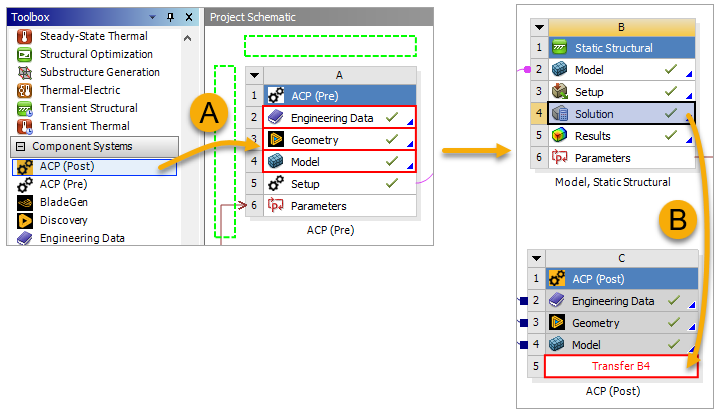
Task: Select Transient Structural in Toolbox
Action: [89, 109]
